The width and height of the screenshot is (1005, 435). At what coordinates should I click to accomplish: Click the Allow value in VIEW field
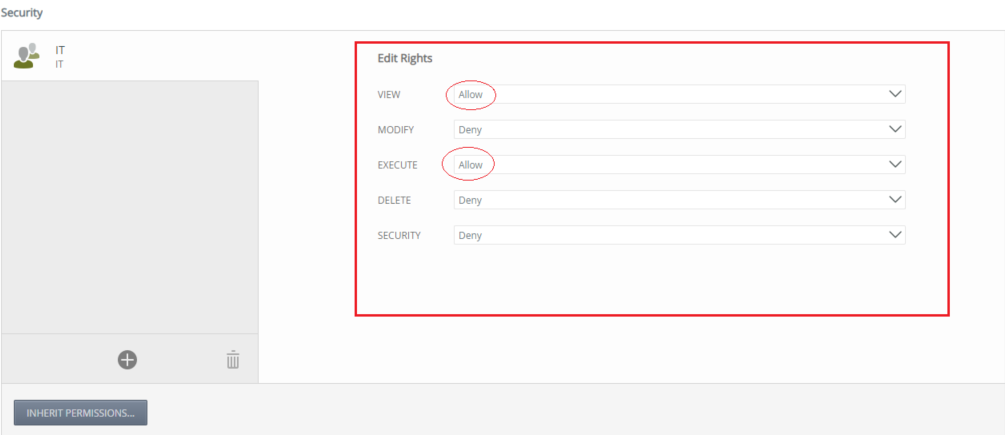pos(470,94)
